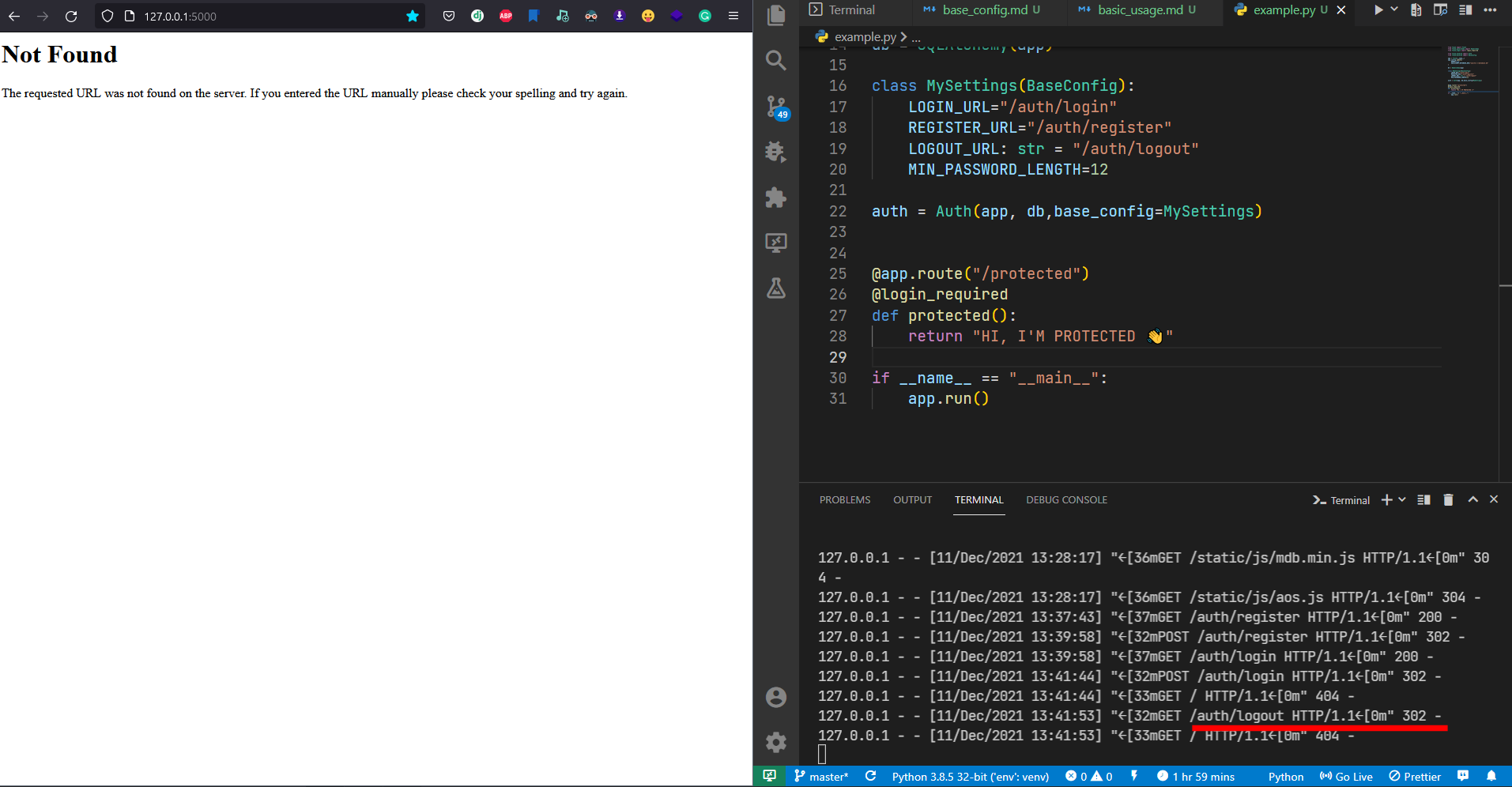The height and width of the screenshot is (787, 1512).
Task: Open the VS Code Explorer view
Action: tap(776, 15)
